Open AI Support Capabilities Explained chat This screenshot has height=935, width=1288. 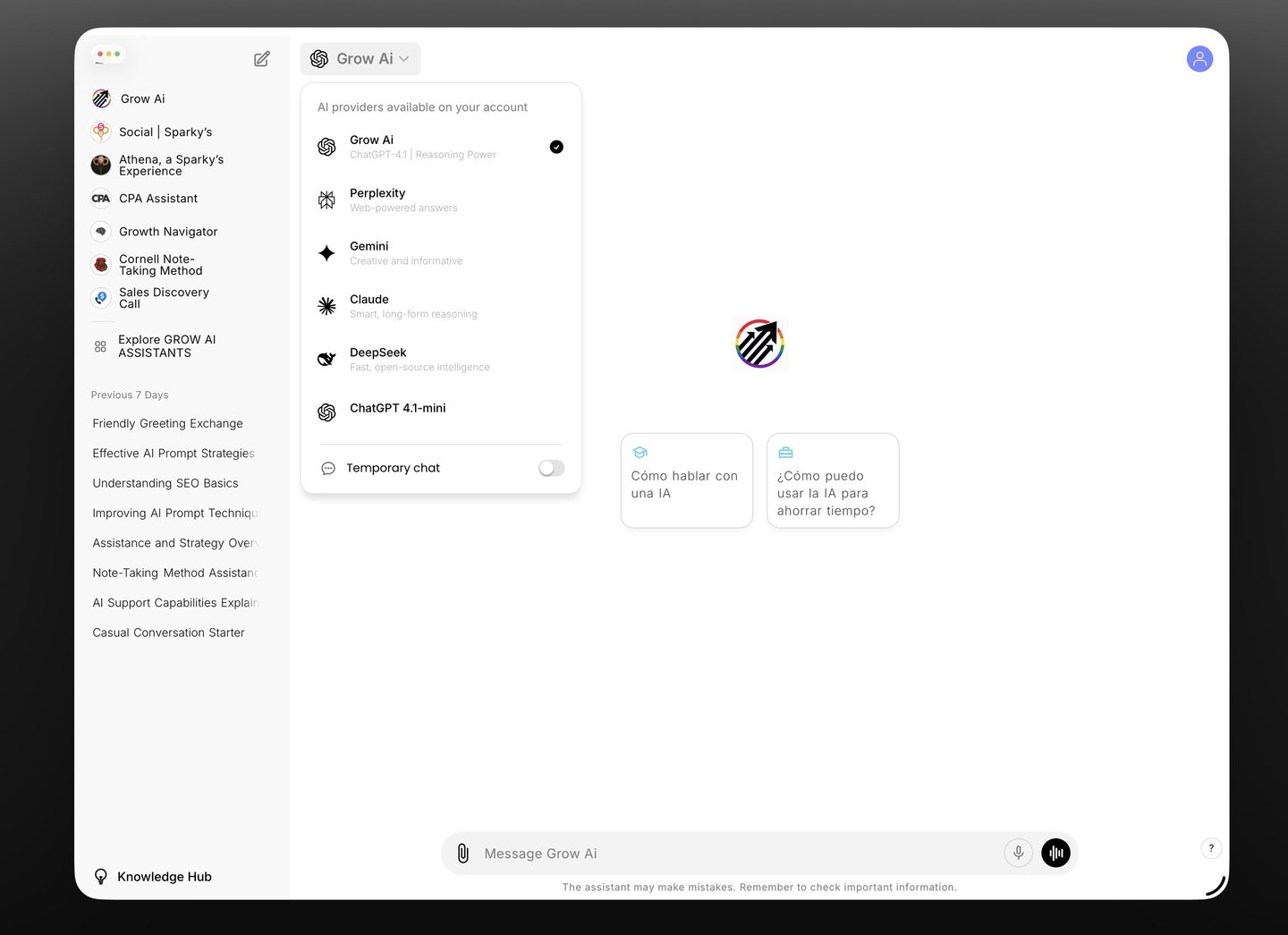[175, 603]
